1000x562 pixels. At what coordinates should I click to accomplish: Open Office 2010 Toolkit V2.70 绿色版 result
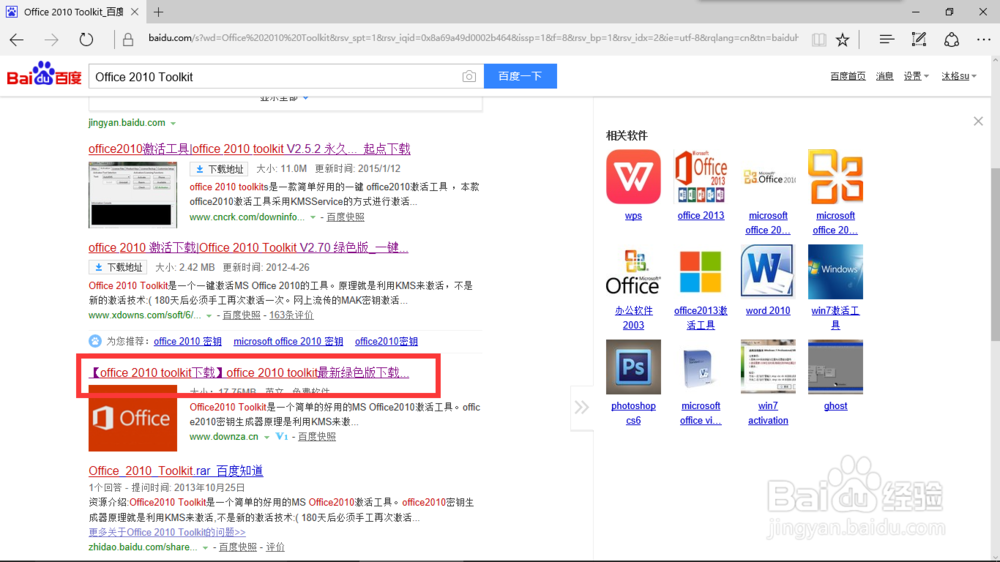click(248, 248)
